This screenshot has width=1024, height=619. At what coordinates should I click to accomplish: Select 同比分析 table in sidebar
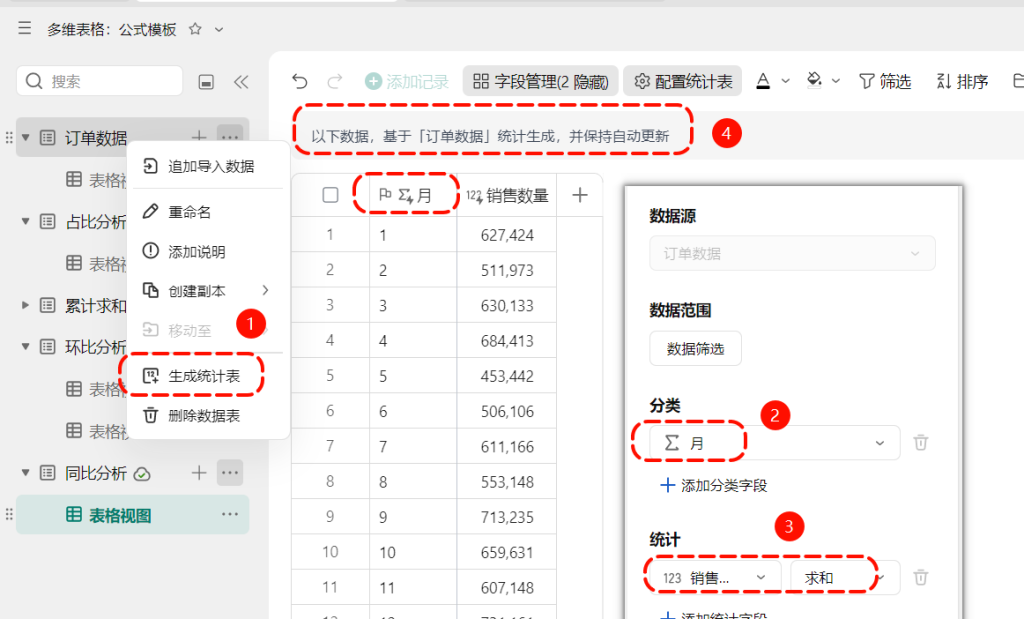pos(95,473)
